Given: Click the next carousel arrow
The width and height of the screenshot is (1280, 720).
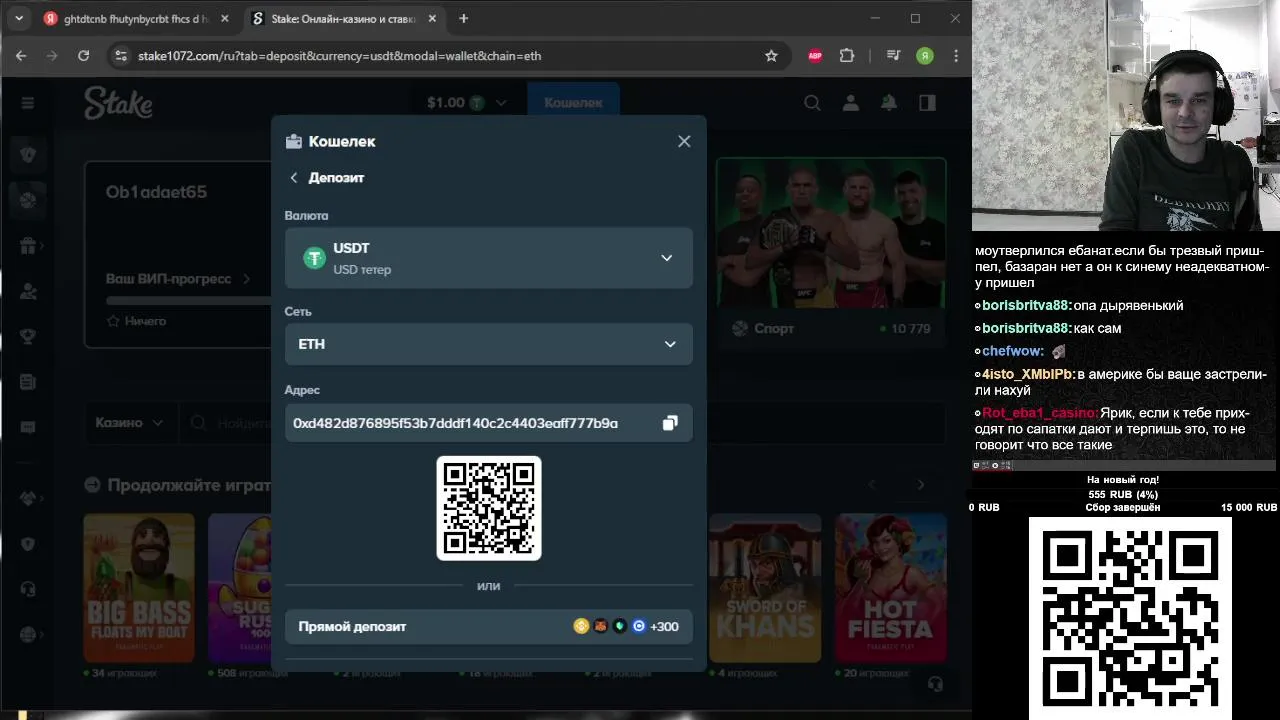Looking at the screenshot, I should click(x=921, y=485).
